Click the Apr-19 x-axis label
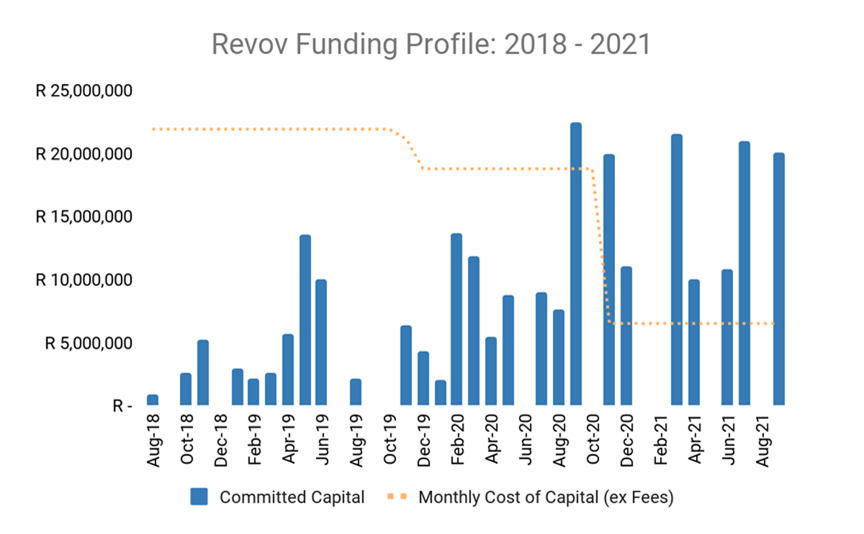The width and height of the screenshot is (864, 534). coord(289,439)
